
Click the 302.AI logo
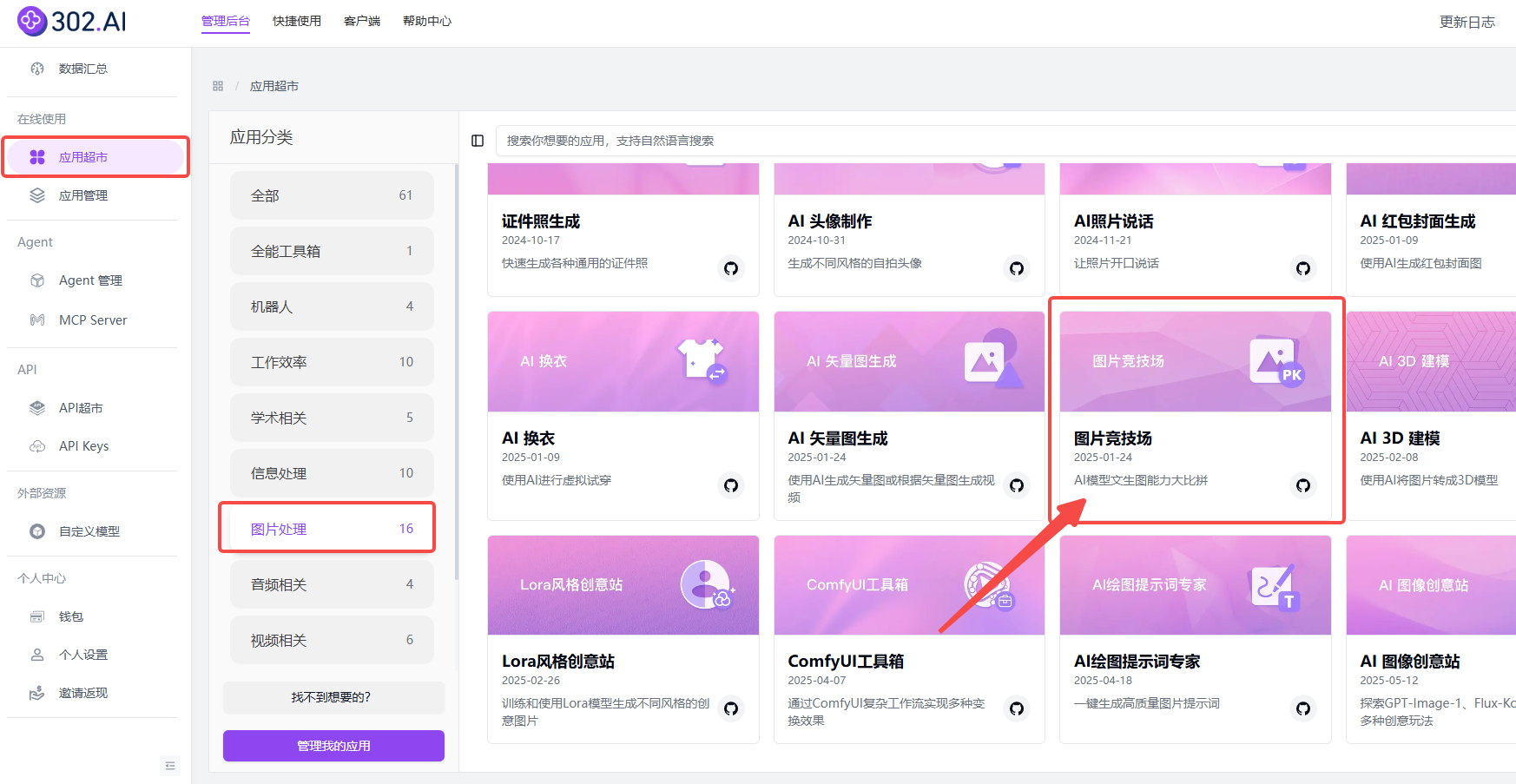point(72,21)
